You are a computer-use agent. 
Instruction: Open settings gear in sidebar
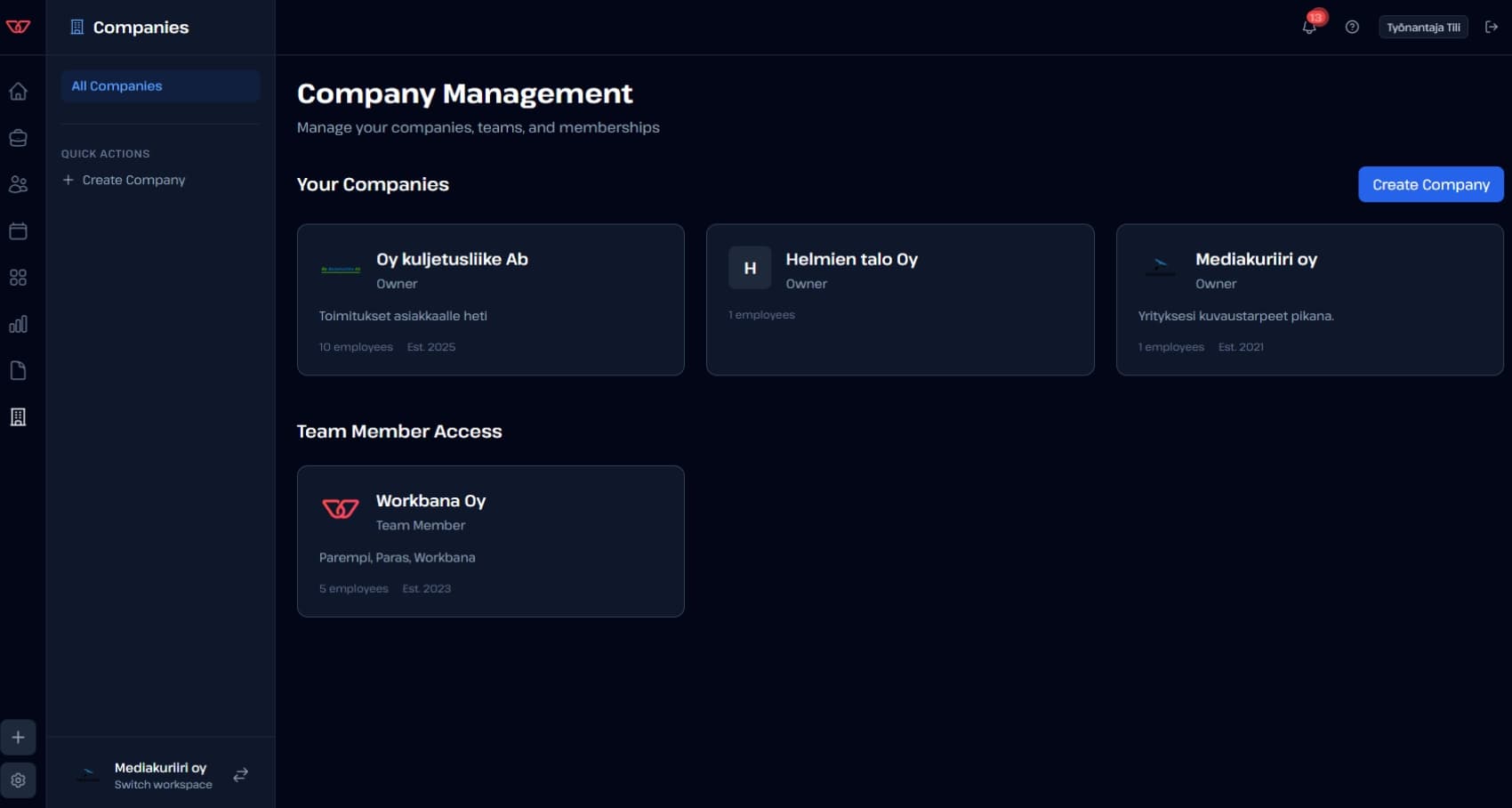(18, 780)
